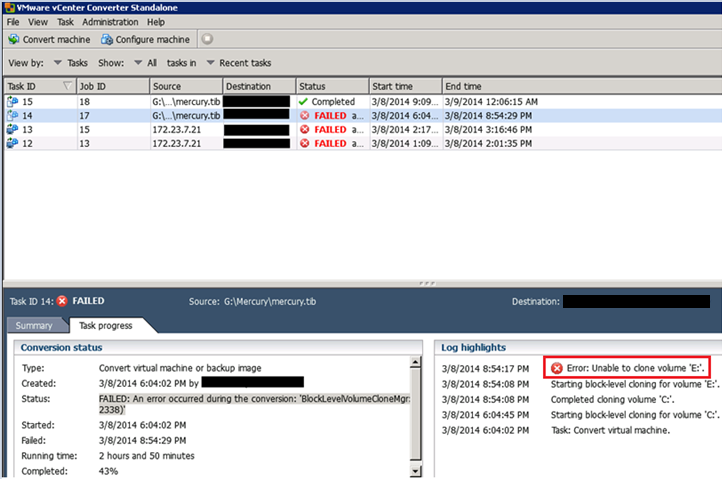Click the red failed icon beside Task ID 14 header
The height and width of the screenshot is (479, 722).
click(x=62, y=301)
